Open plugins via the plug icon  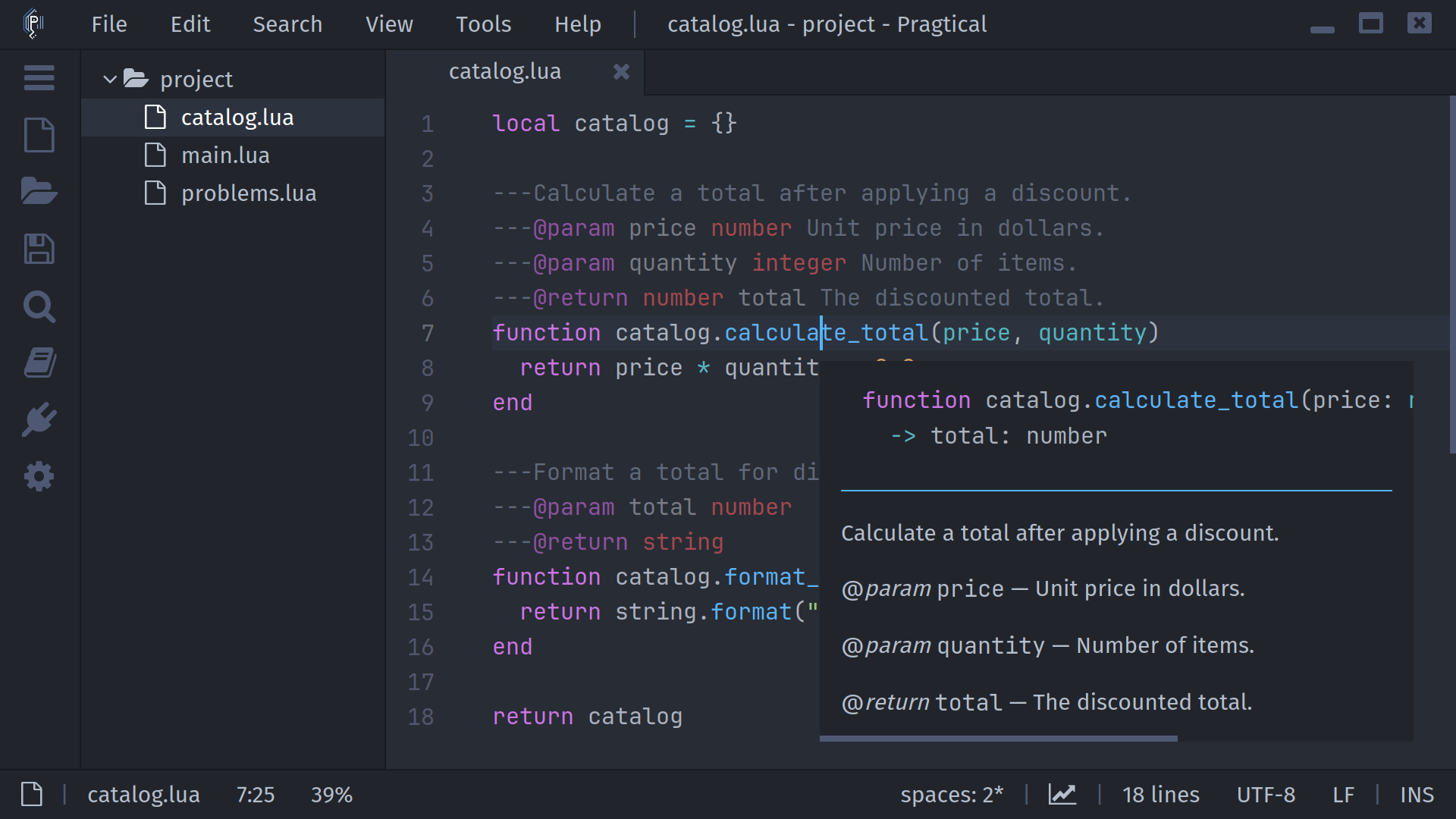coord(39,419)
